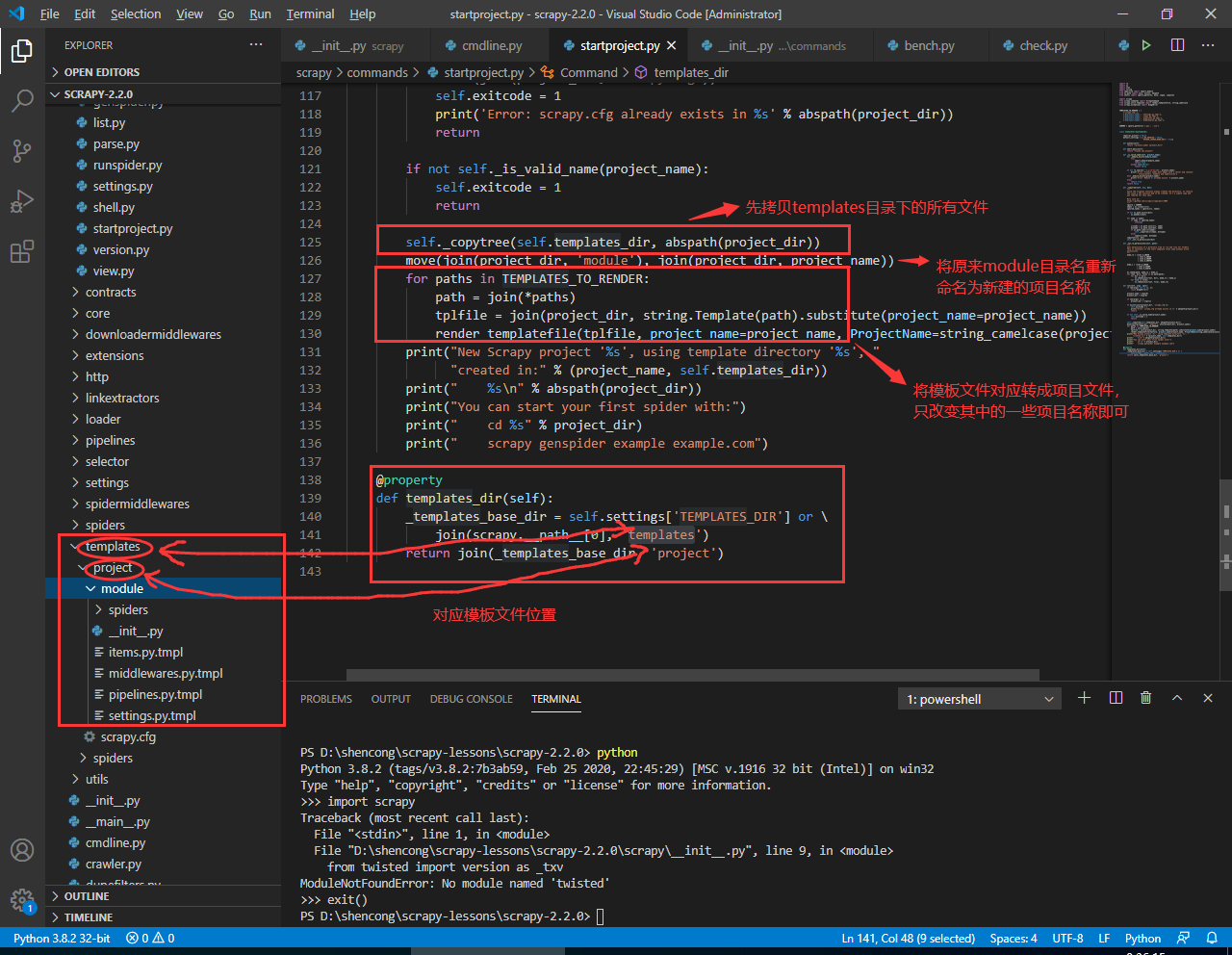Close the startproject.py tab

point(672,45)
